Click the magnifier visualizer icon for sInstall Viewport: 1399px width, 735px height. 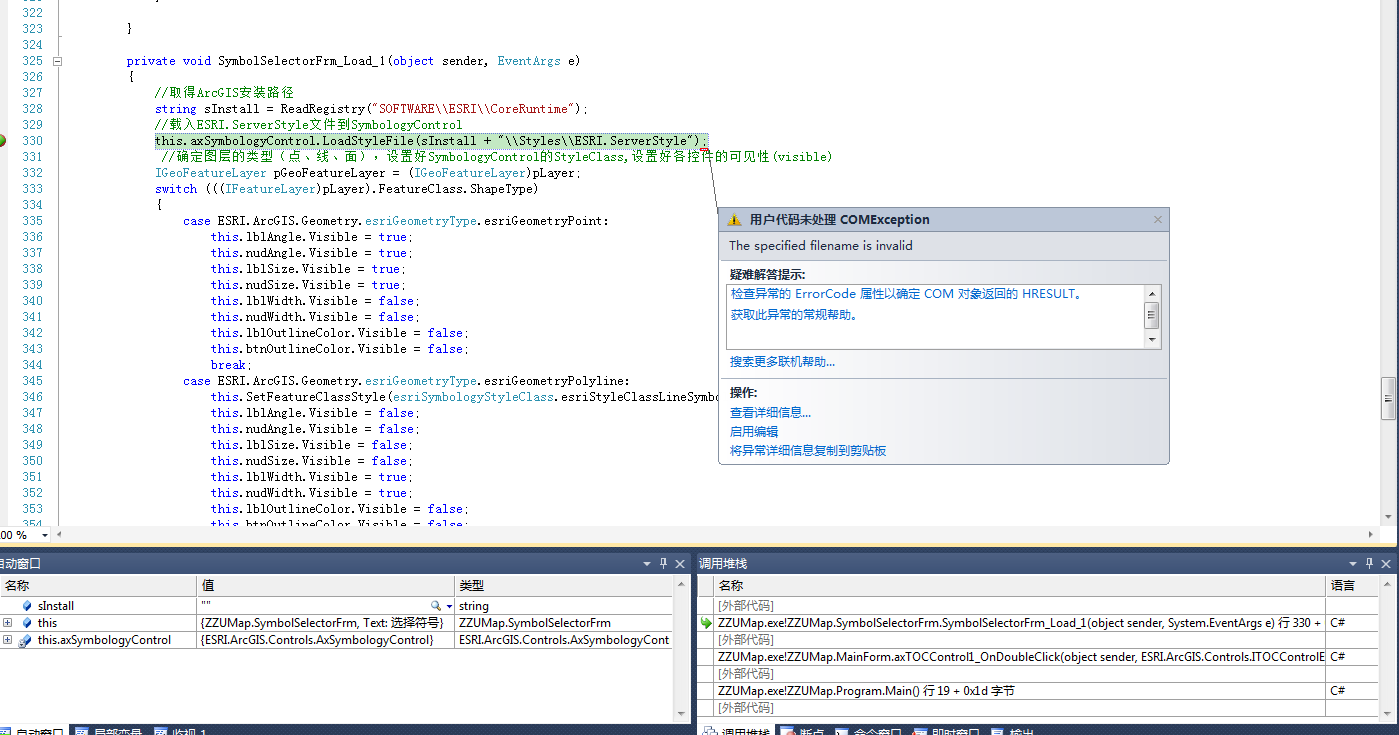(436, 606)
